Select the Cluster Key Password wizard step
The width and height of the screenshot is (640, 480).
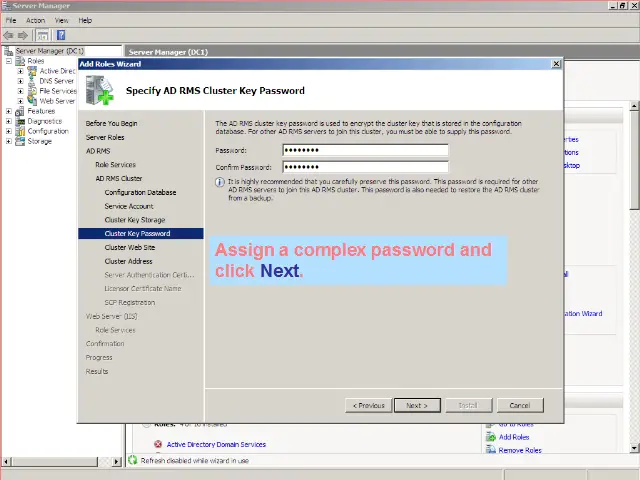click(141, 233)
